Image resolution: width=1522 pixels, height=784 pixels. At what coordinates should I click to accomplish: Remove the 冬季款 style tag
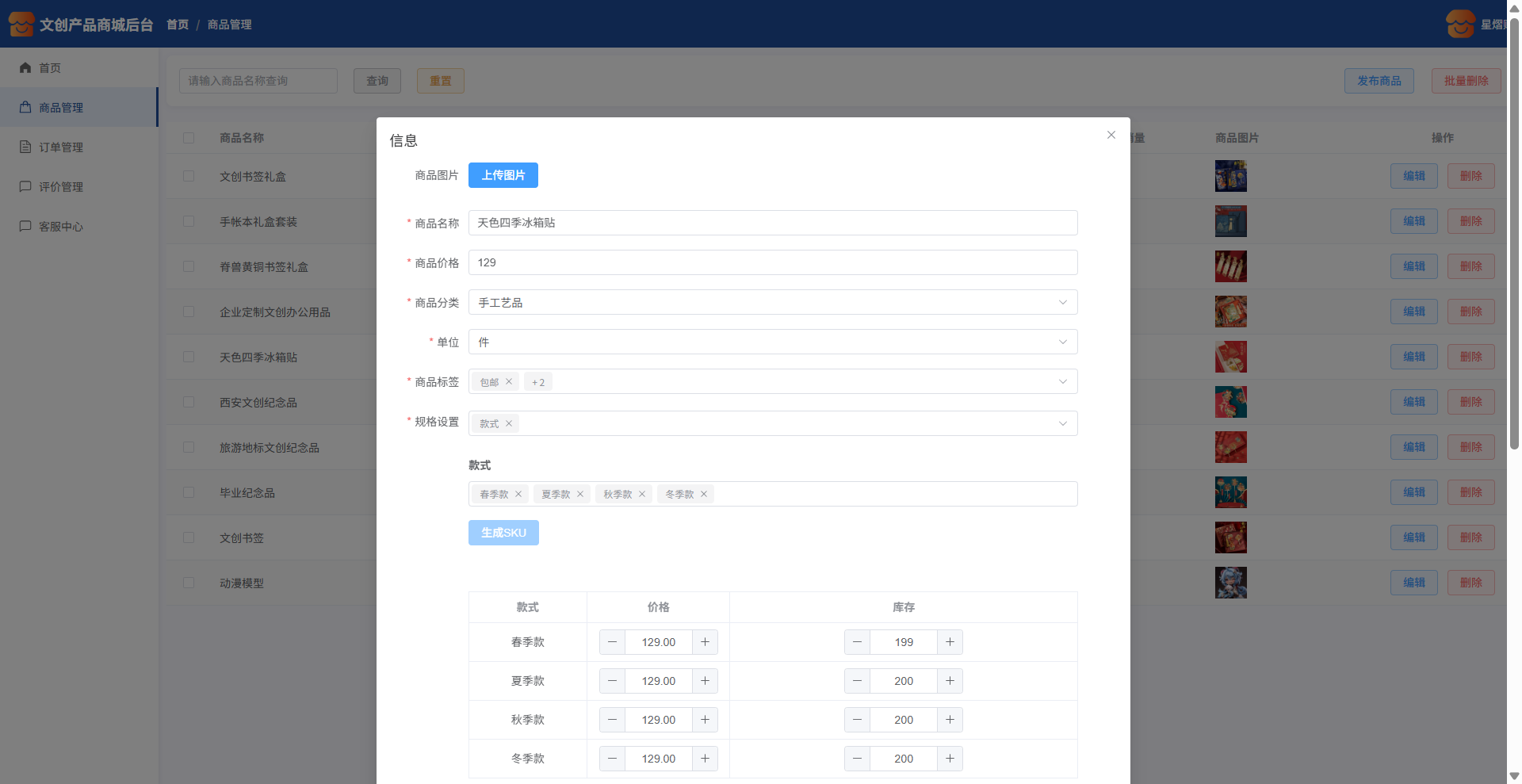pos(704,494)
